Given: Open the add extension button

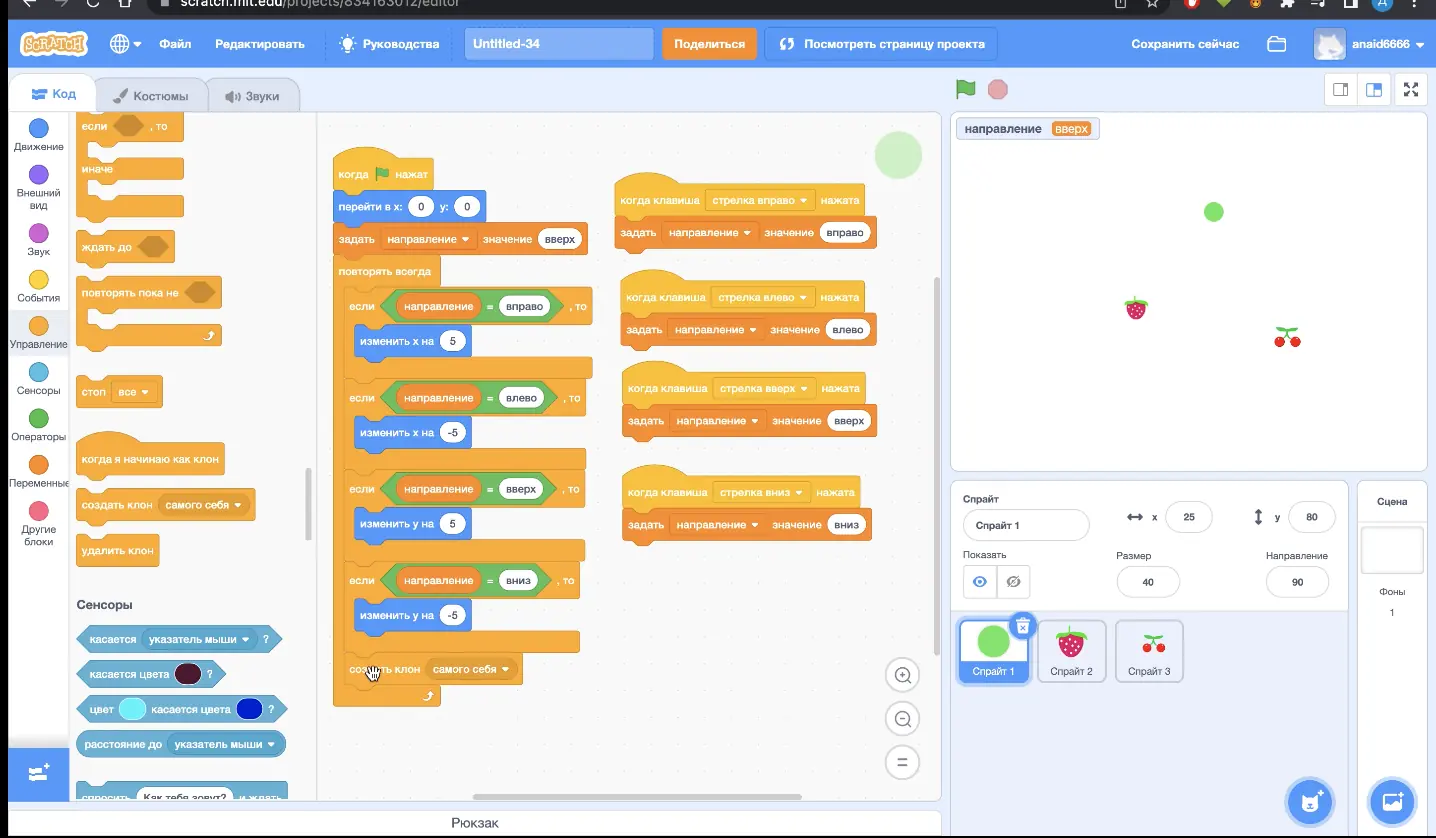Looking at the screenshot, I should click(x=38, y=773).
